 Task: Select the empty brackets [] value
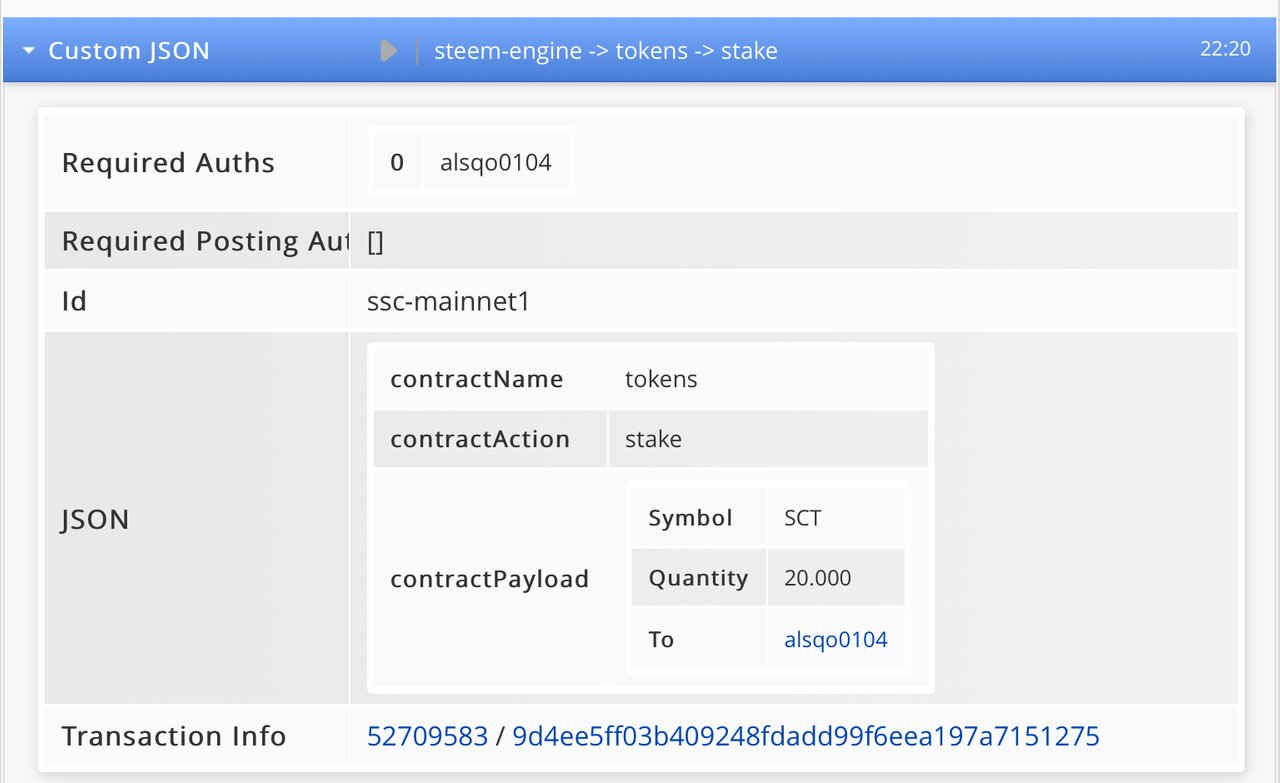click(375, 242)
